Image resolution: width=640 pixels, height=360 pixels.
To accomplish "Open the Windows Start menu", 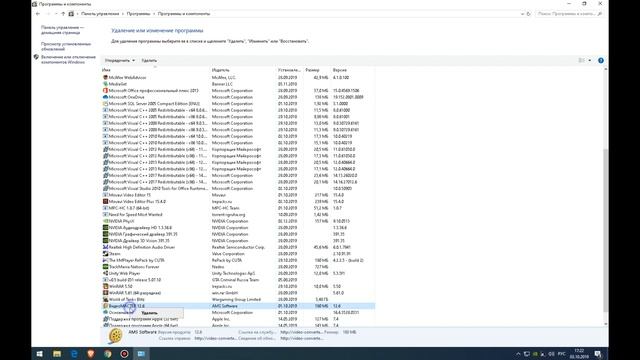I will click(x=40, y=353).
